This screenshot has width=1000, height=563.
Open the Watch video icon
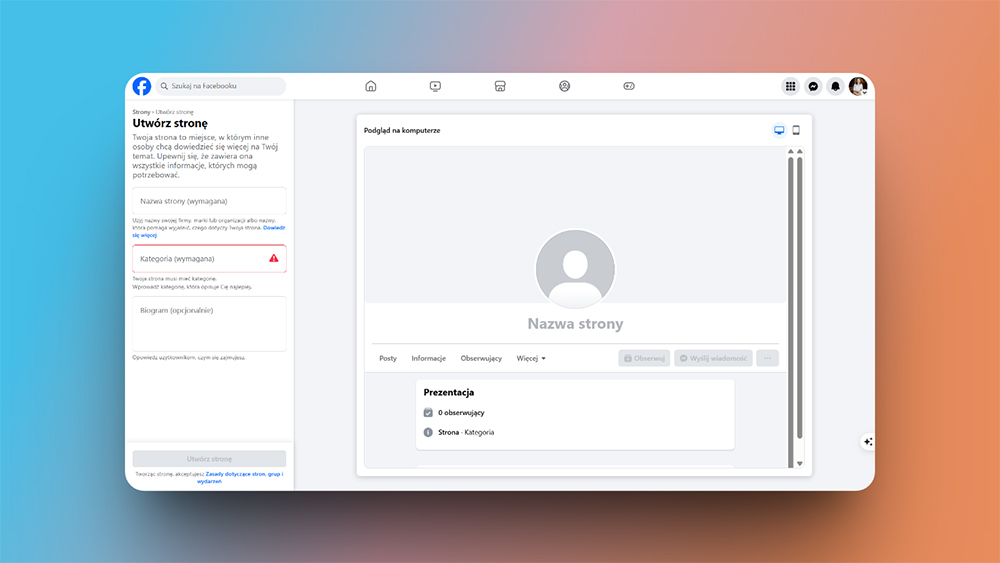[435, 86]
